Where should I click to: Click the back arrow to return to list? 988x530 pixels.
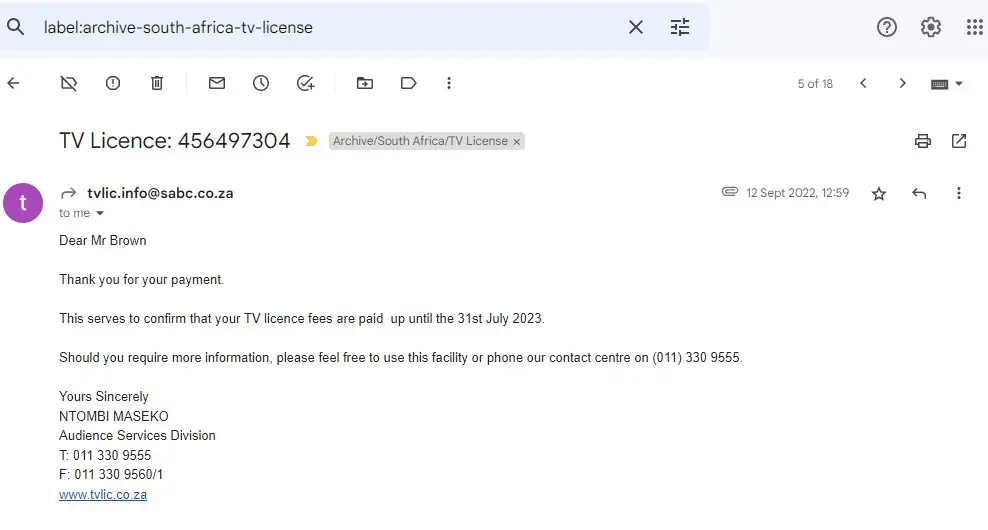[13, 83]
